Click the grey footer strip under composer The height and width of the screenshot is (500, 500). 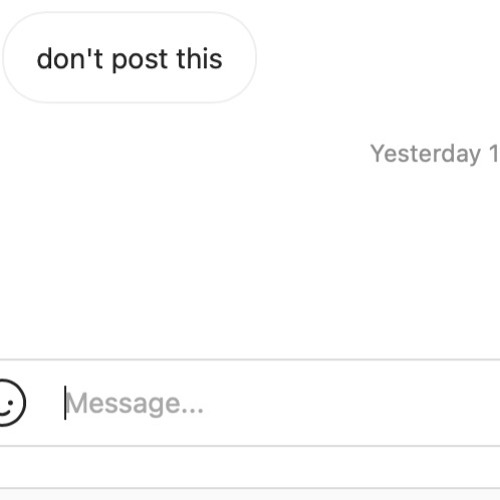[x=250, y=467]
